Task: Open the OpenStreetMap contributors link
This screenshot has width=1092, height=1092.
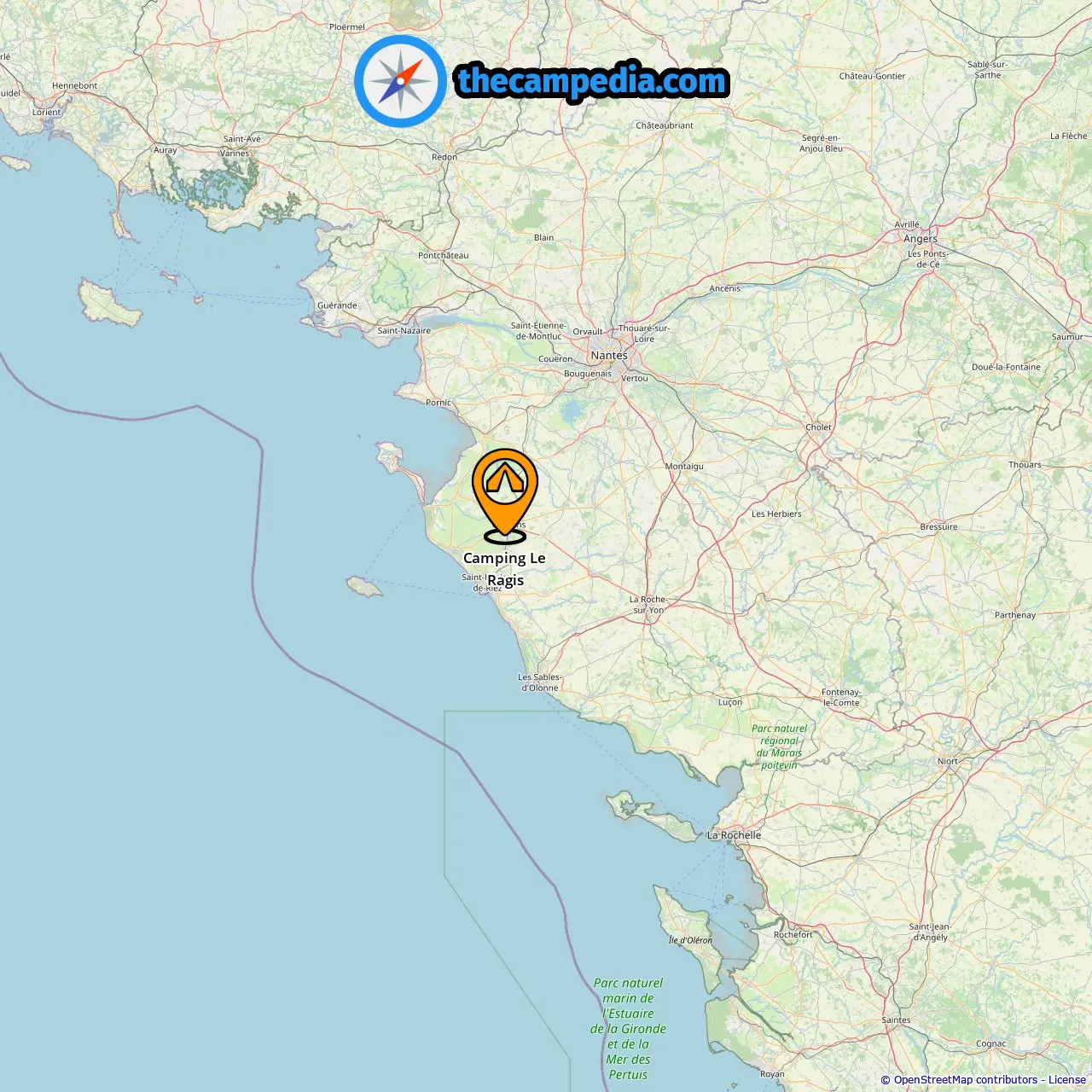Action: click(966, 1080)
